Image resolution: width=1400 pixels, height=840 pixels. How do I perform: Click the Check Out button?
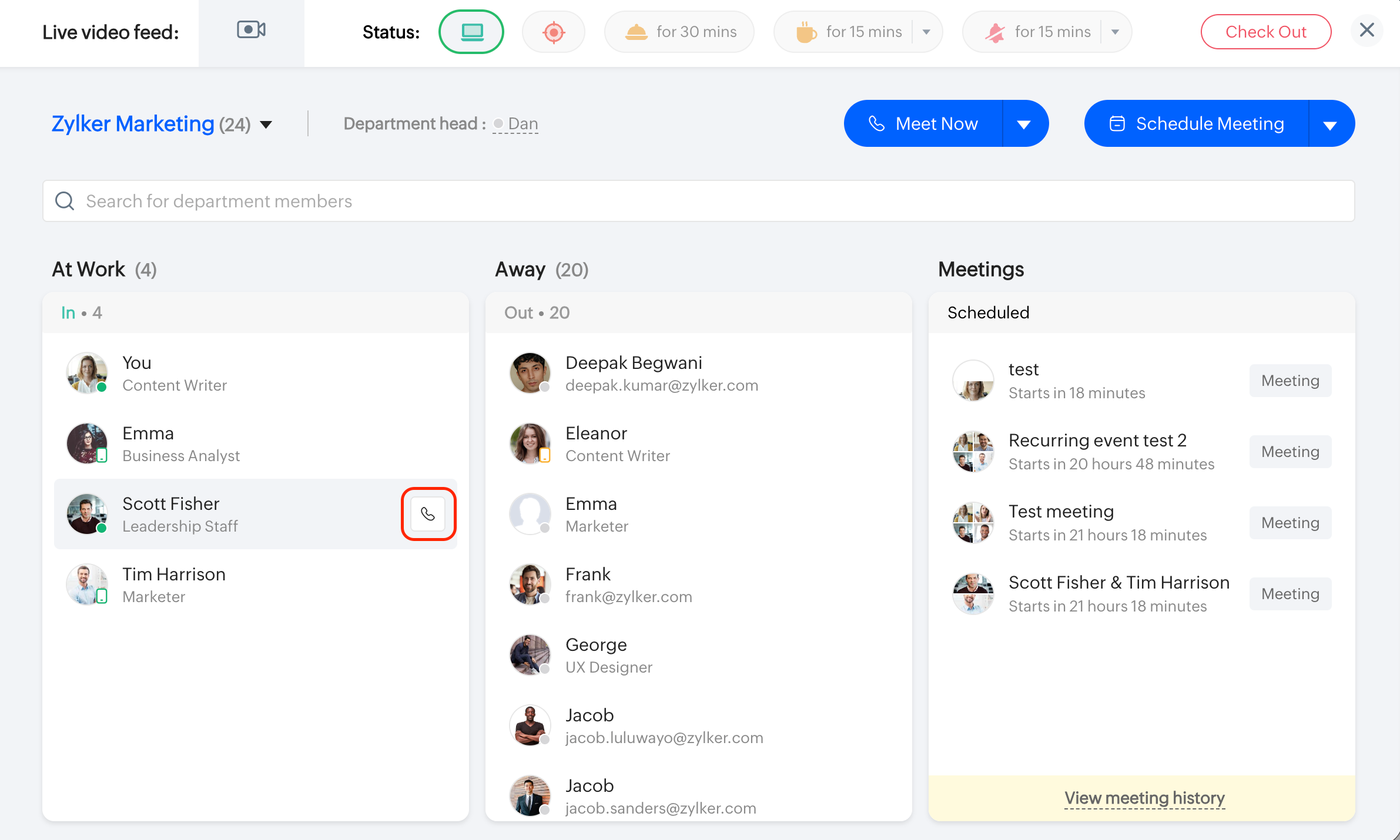click(1265, 32)
